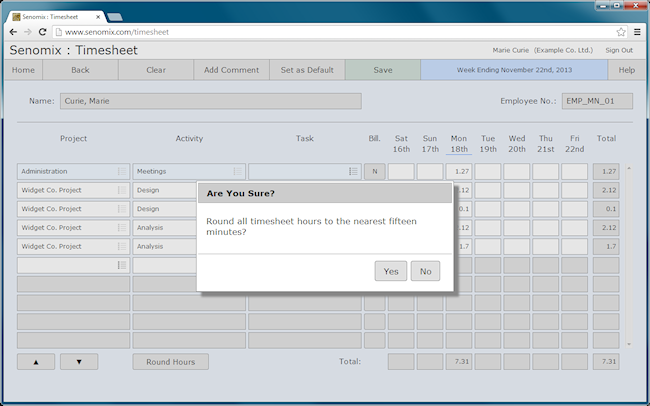Click the browser forward arrow

coord(28,32)
